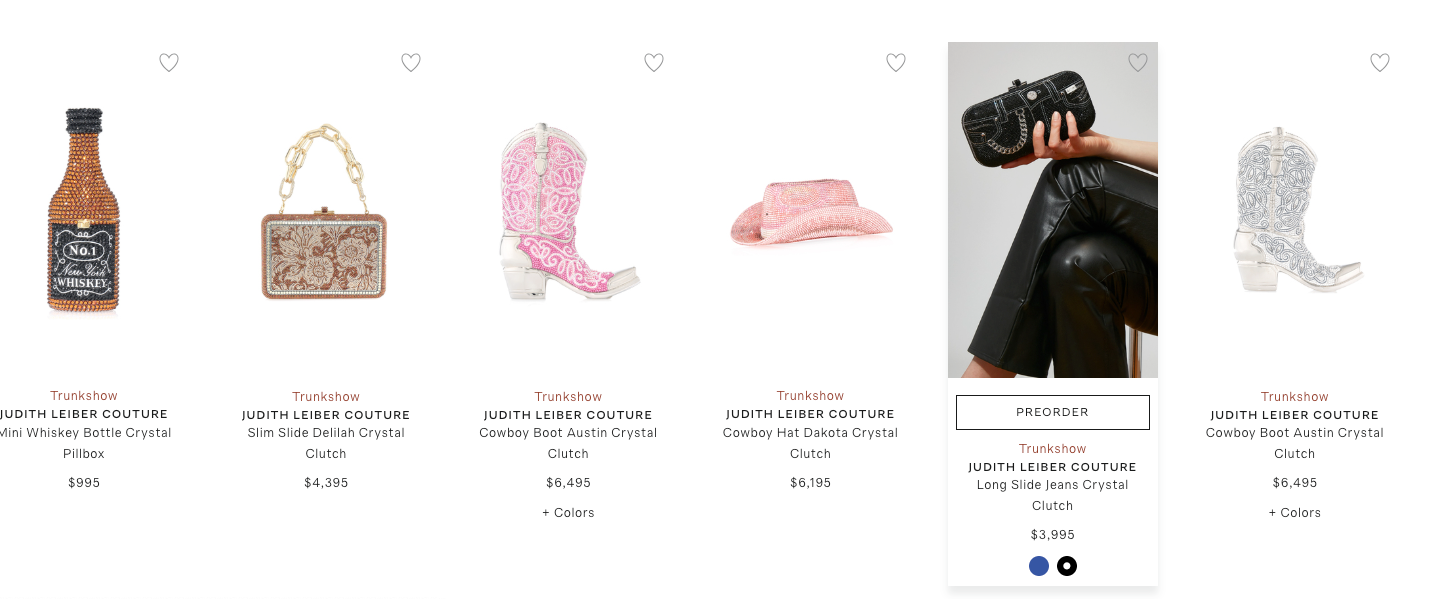Select the black color swatch
Viewport: 1448px width, 599px height.
[x=1067, y=566]
